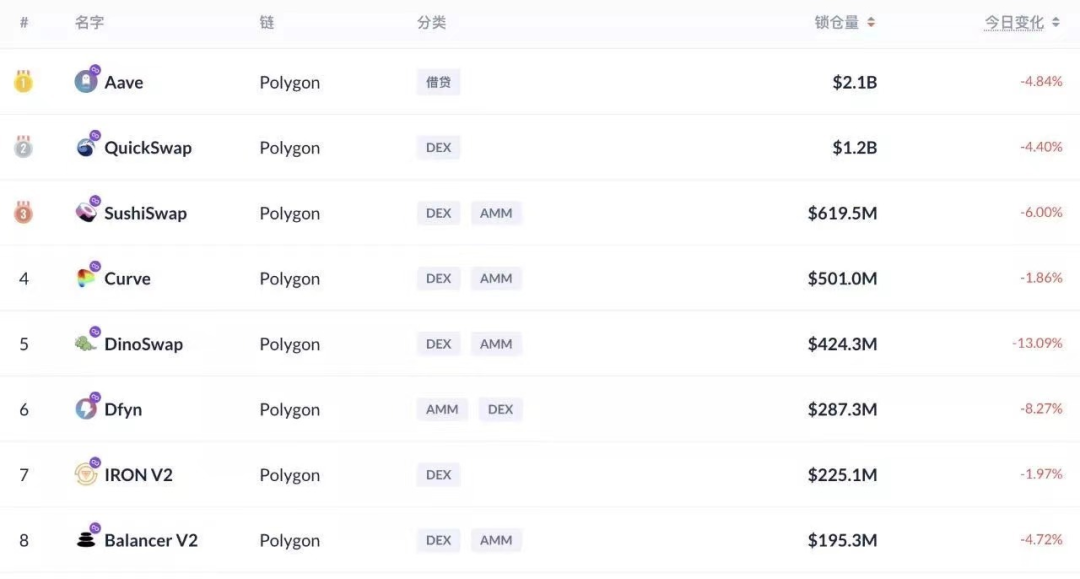Click the bronze third-place medal icon
Viewport: 1080px width, 579px height.
[23, 212]
